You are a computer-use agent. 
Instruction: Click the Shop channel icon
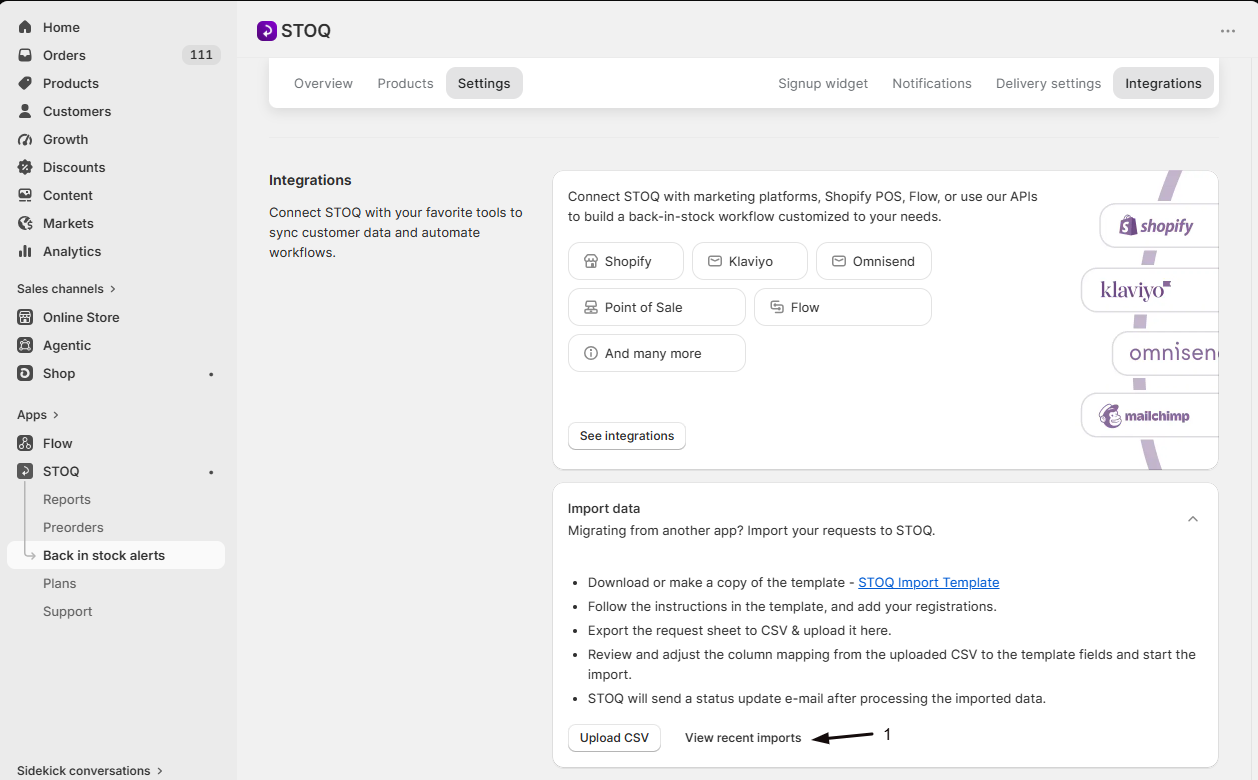point(25,373)
